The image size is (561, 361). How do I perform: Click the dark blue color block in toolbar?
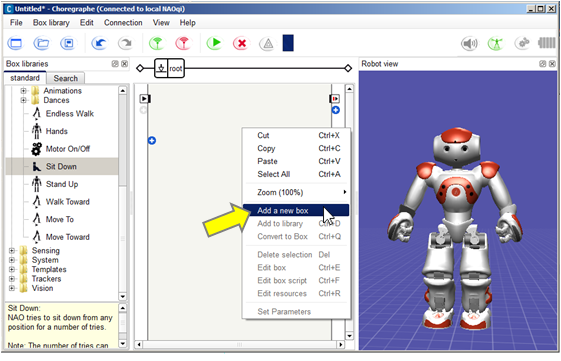(288, 43)
